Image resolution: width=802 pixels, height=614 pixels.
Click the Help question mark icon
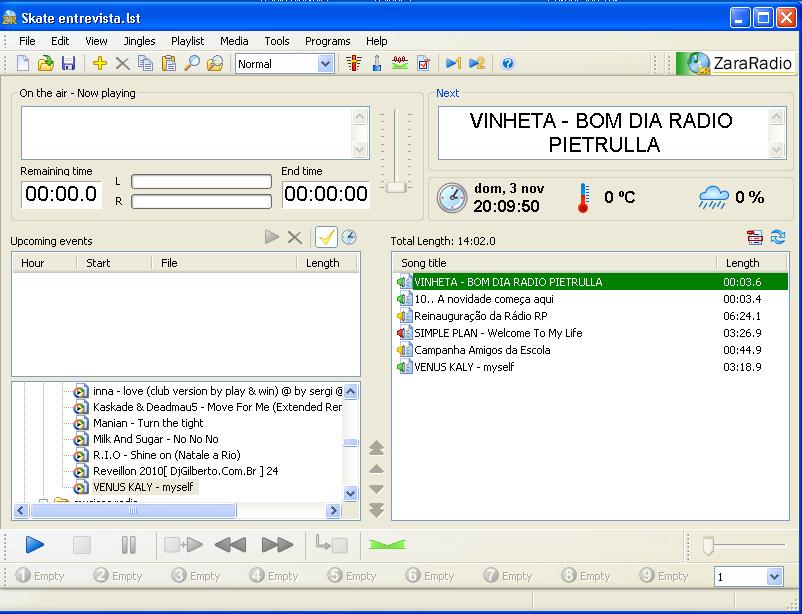(x=508, y=64)
